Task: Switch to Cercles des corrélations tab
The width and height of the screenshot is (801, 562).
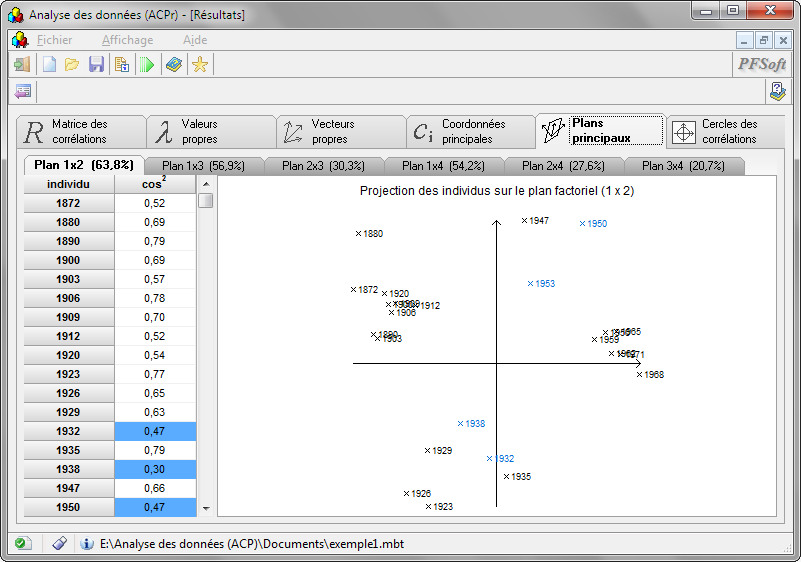Action: pyautogui.click(x=726, y=131)
